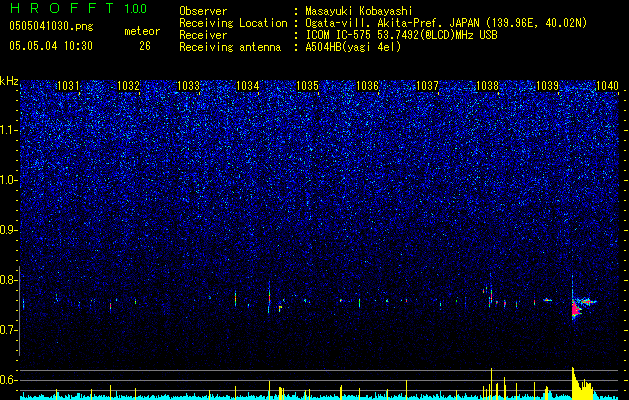
Task: Click the HROFFT program title
Action: pos(63,8)
